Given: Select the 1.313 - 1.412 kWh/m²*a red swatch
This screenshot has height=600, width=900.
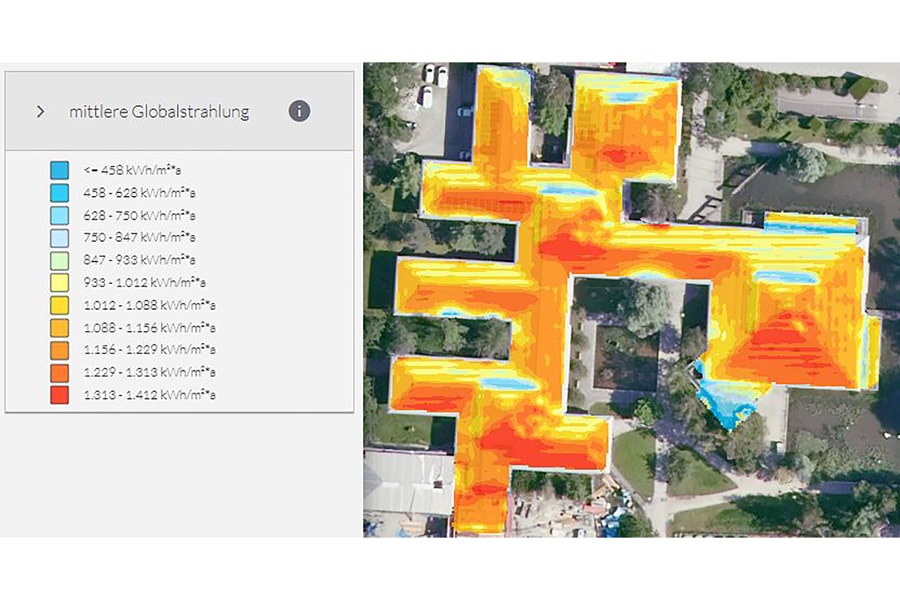Looking at the screenshot, I should point(60,395).
